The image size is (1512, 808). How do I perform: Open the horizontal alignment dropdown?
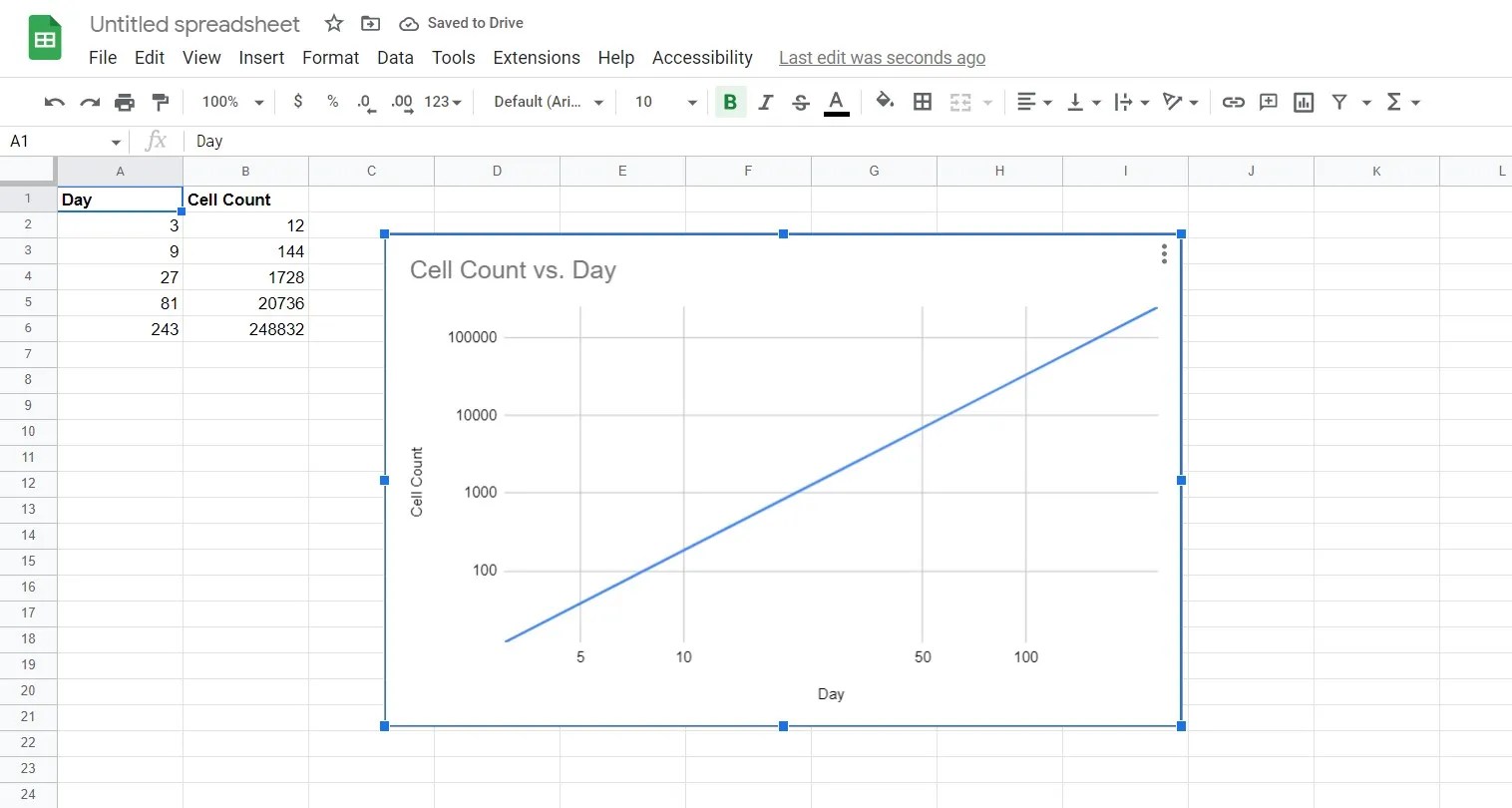tap(1034, 102)
